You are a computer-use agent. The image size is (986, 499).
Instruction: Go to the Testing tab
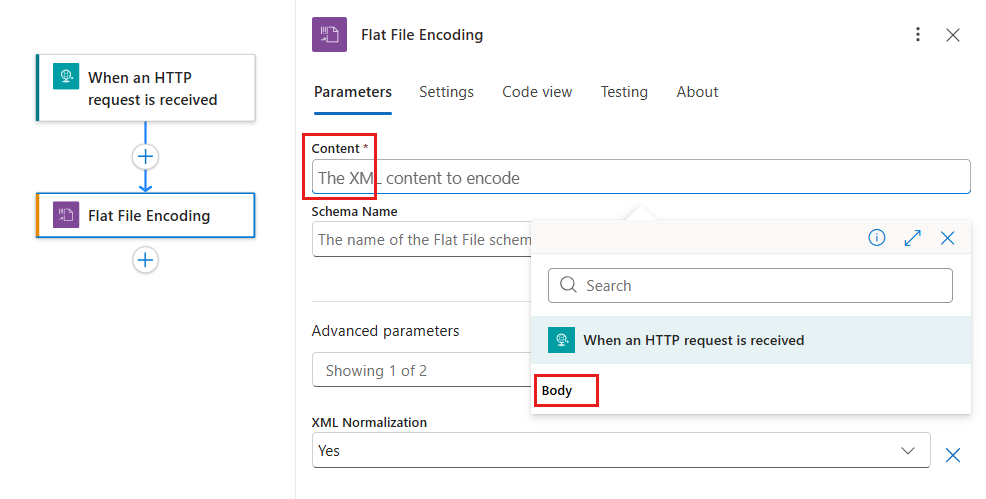(624, 92)
